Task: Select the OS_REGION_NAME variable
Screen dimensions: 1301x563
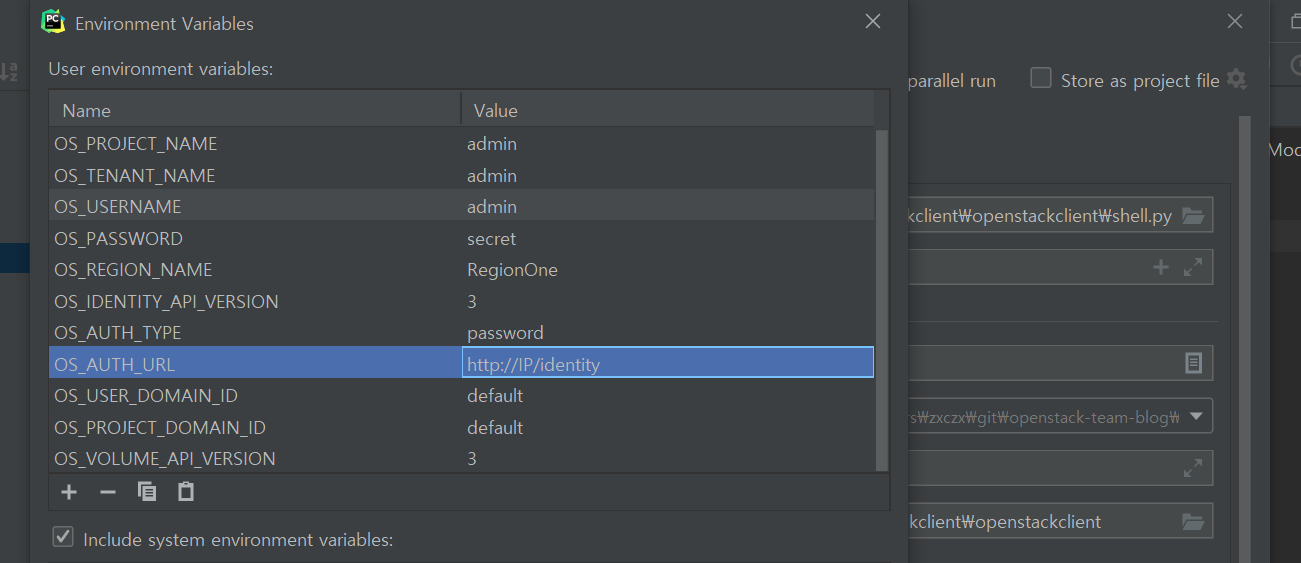Action: coord(133,270)
